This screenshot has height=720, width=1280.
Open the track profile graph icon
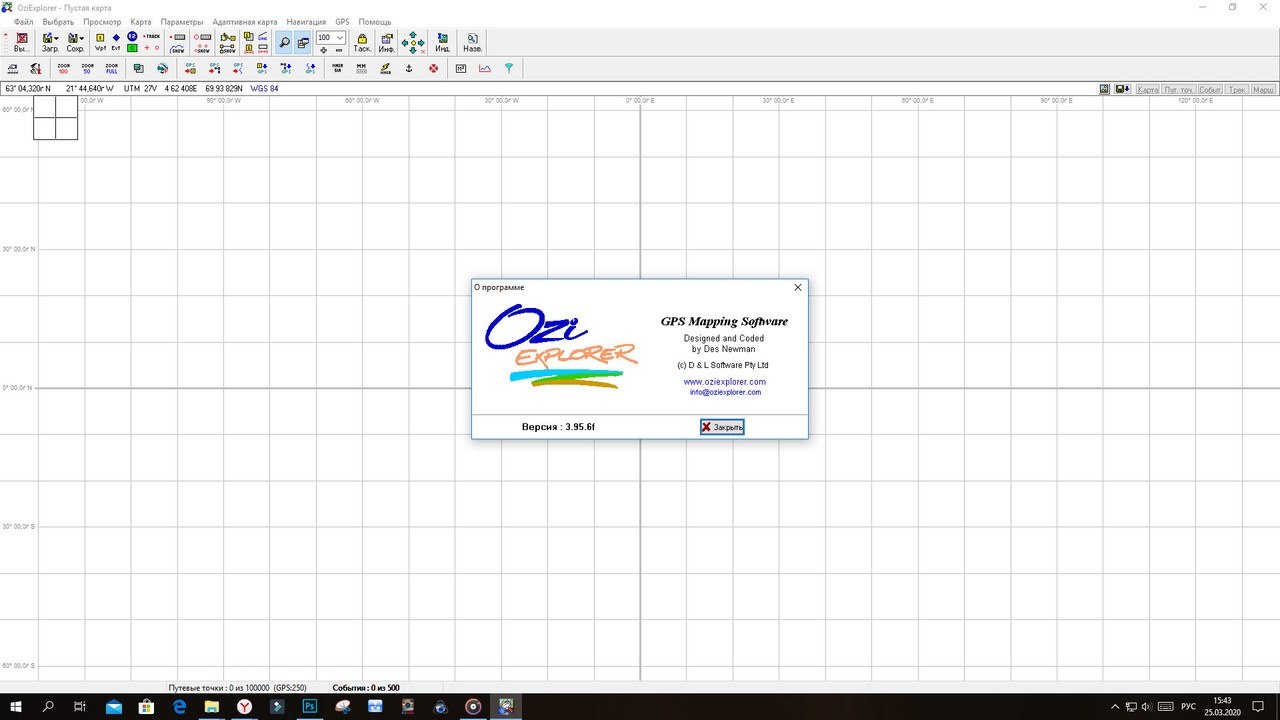coord(485,68)
